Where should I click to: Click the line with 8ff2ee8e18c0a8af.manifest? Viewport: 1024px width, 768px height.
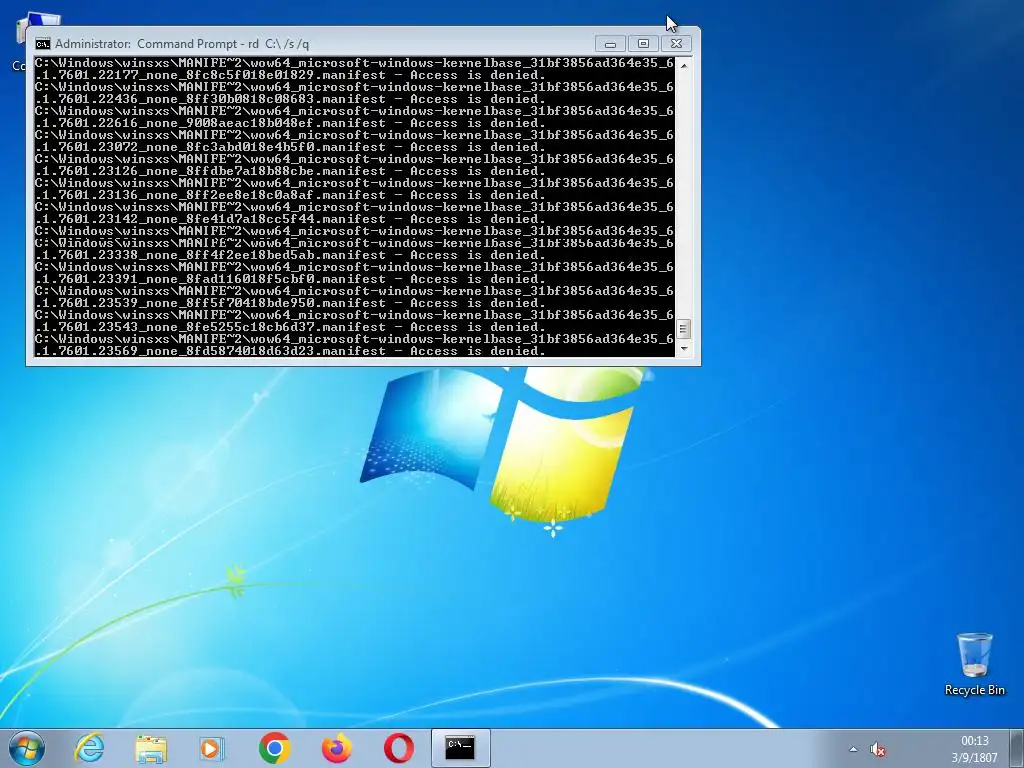[291, 195]
